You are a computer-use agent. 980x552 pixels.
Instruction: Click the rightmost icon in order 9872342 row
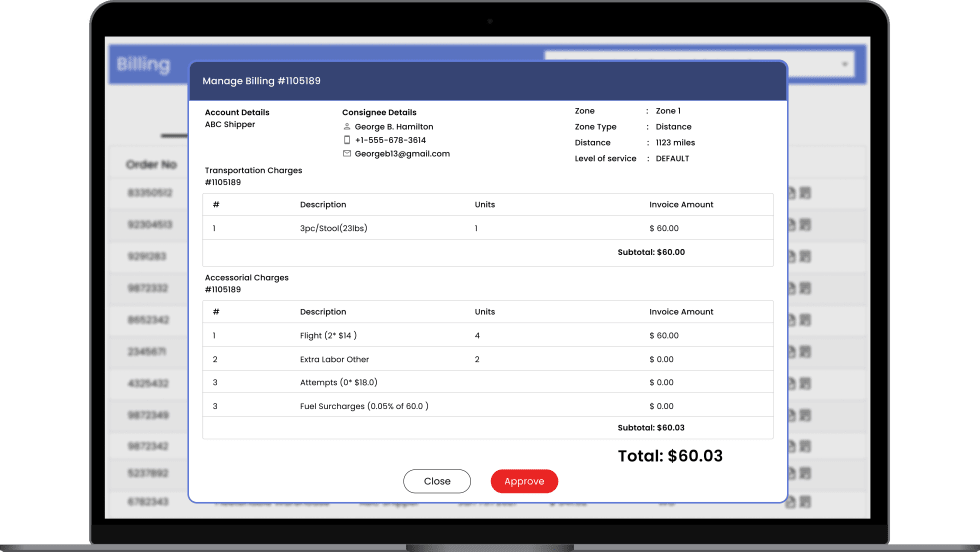coord(806,446)
